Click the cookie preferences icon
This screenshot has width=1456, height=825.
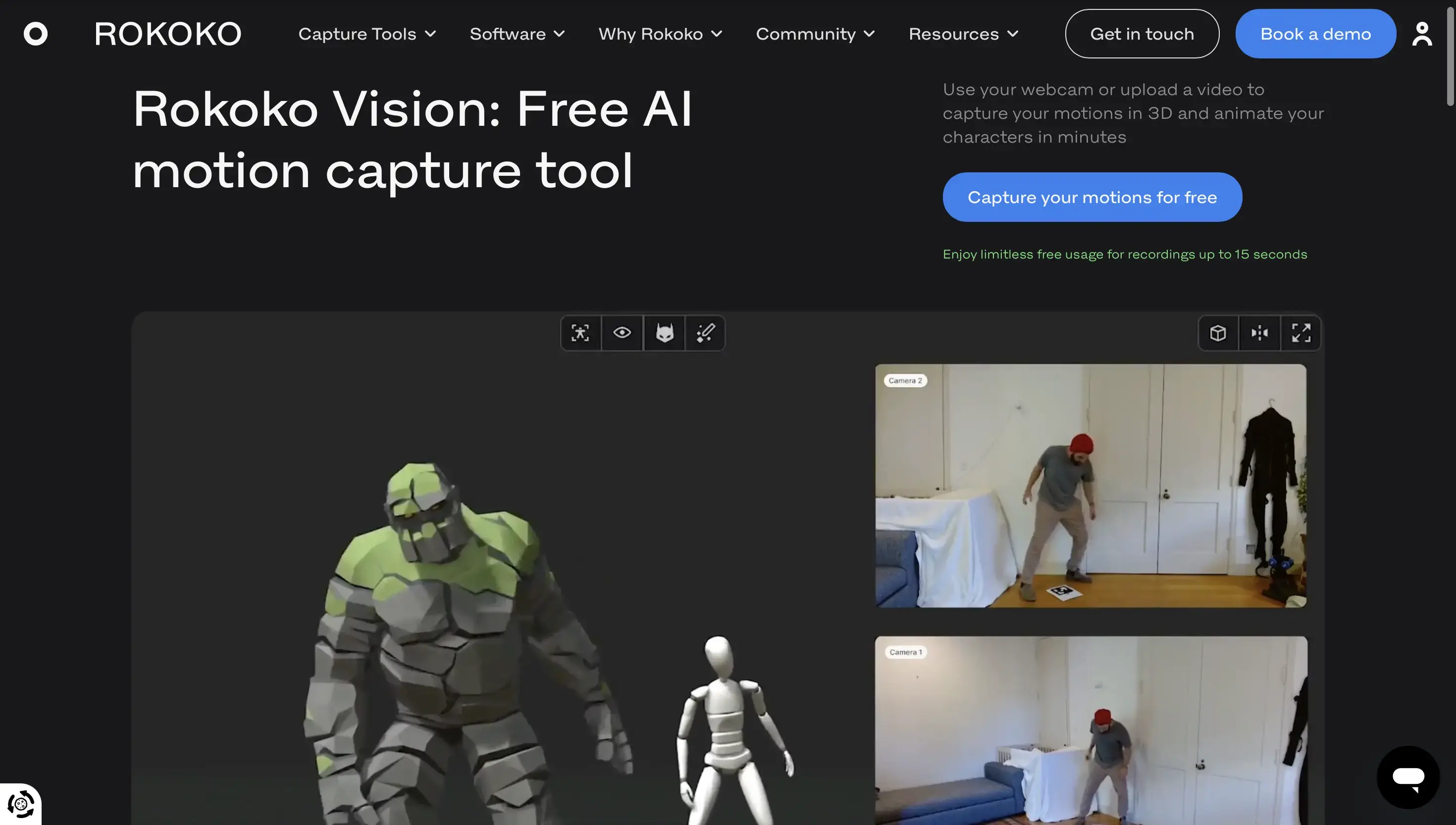20,804
